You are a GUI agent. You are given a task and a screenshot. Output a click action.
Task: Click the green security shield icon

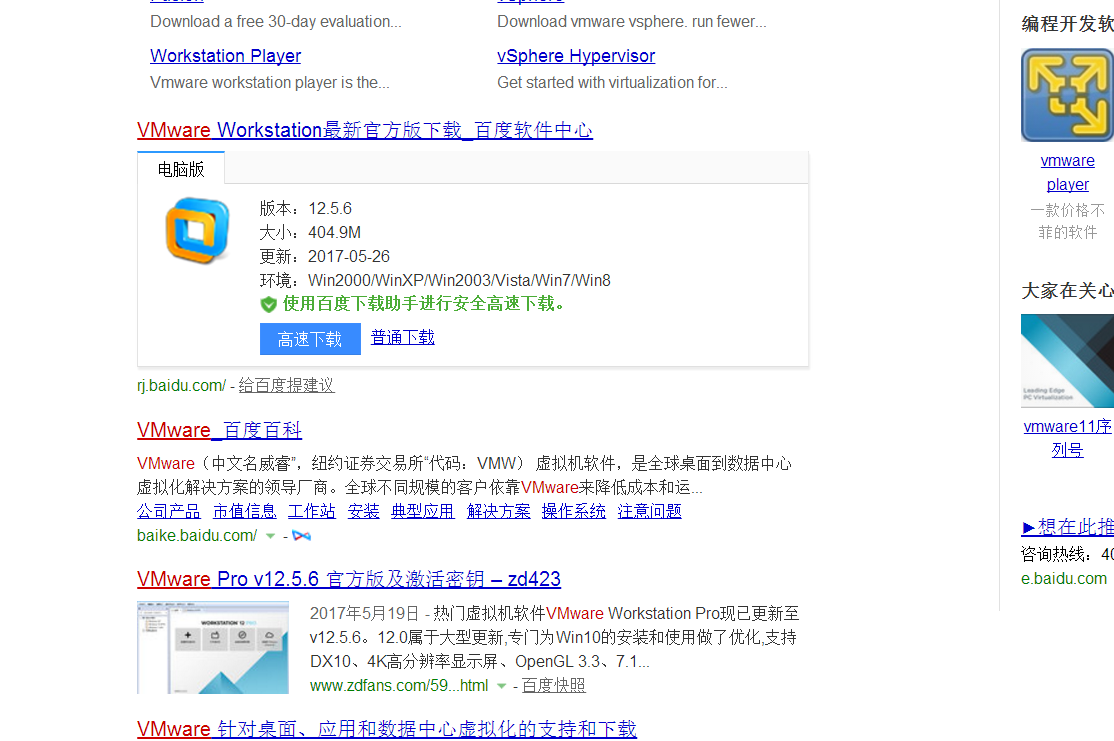268,305
